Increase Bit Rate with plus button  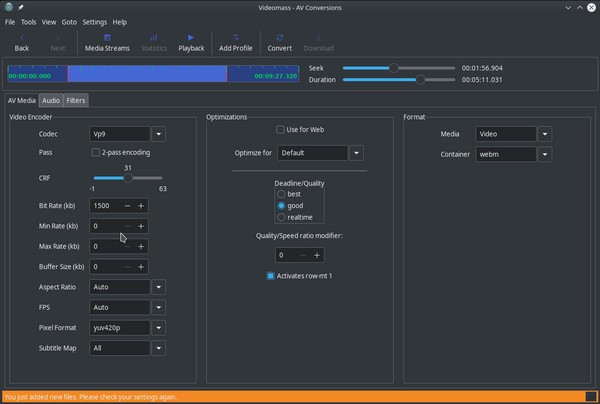141,205
